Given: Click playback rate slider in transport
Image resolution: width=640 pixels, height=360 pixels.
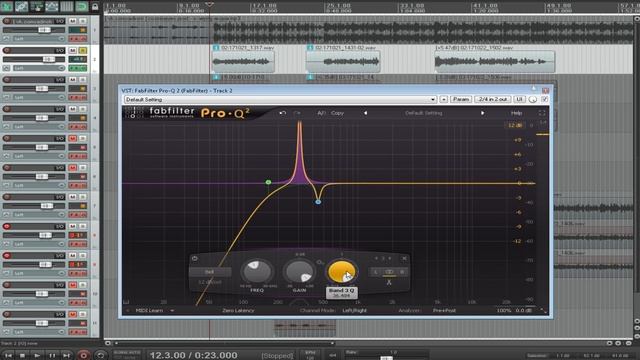Looking at the screenshot, I should [387, 358].
